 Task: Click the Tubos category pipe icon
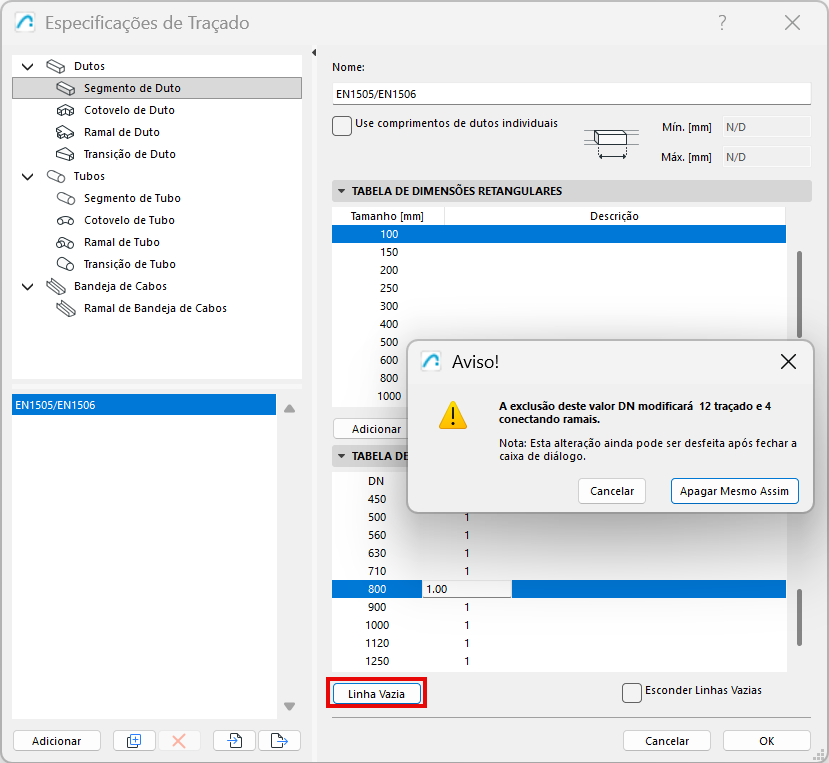56,176
